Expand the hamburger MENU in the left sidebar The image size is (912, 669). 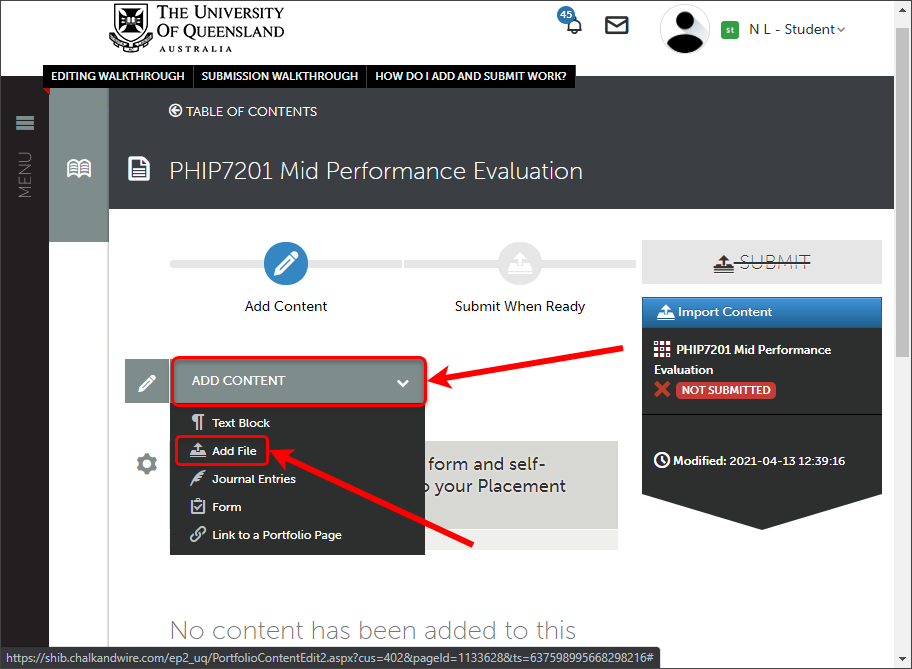pyautogui.click(x=24, y=123)
